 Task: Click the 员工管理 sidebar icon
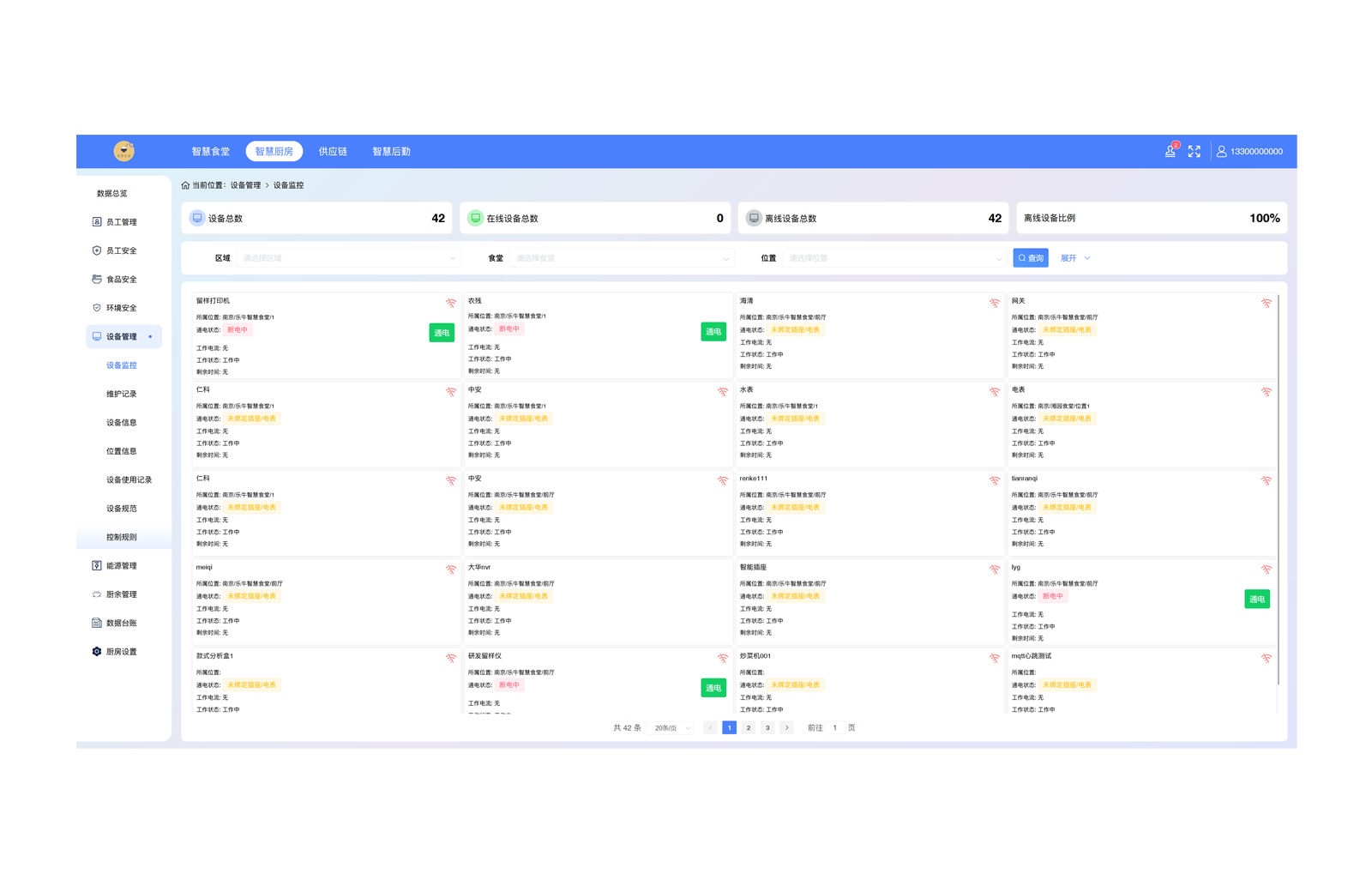(97, 222)
